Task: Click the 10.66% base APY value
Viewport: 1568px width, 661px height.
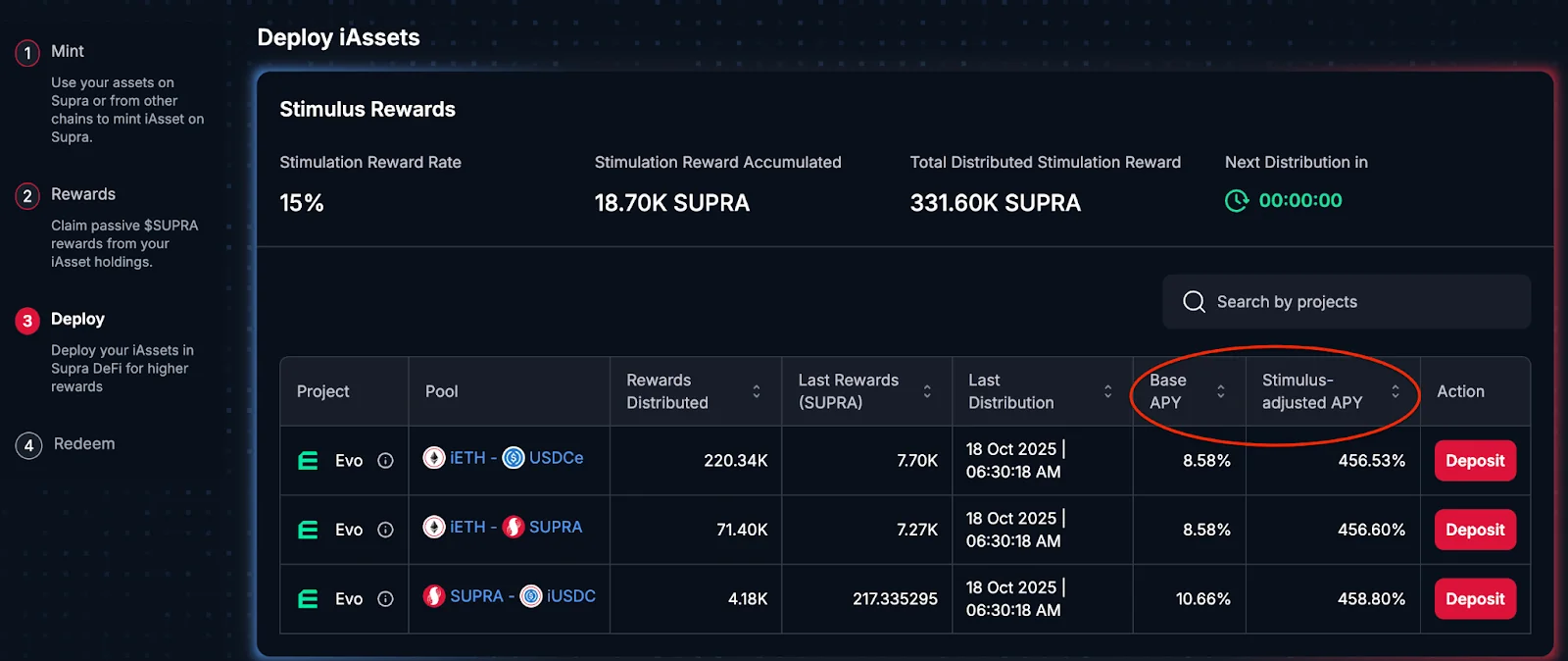Action: coord(1202,599)
